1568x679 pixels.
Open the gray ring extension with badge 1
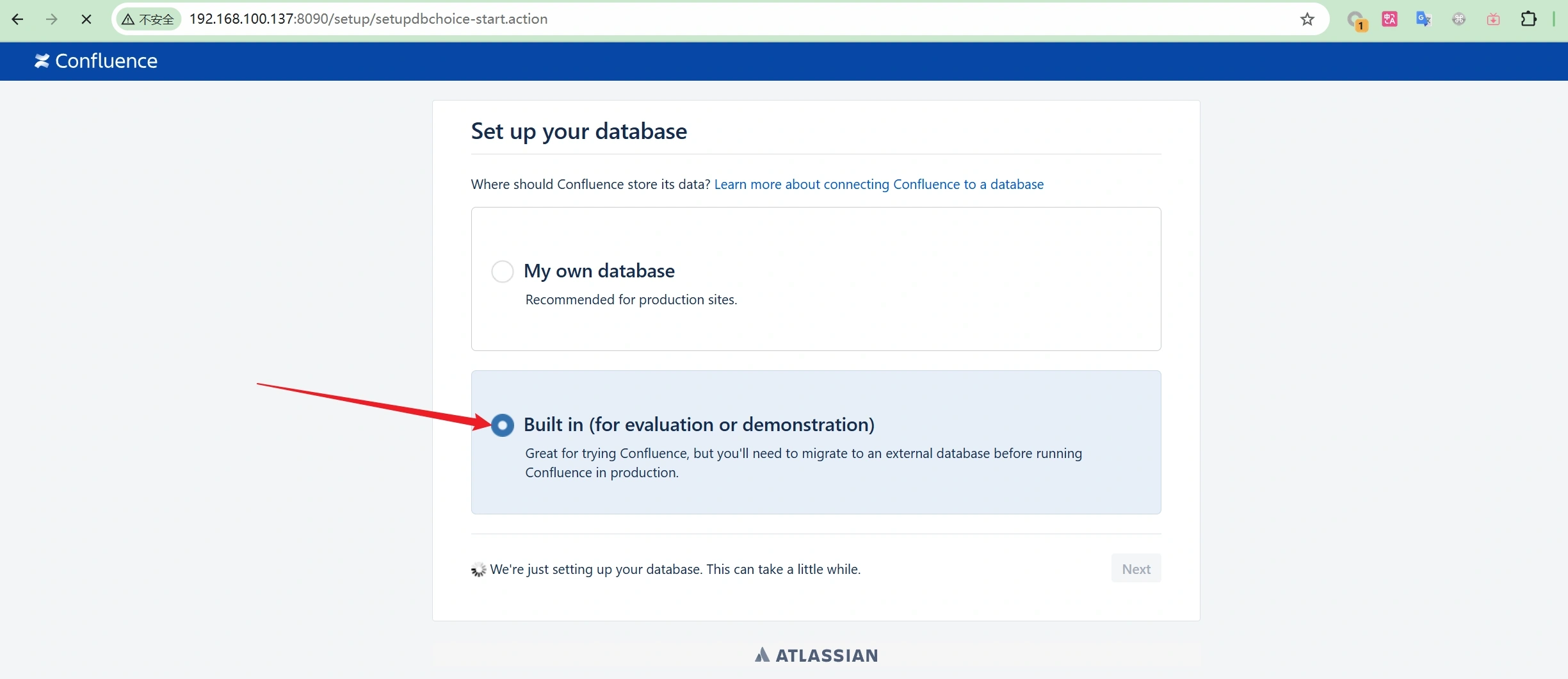tap(1355, 20)
